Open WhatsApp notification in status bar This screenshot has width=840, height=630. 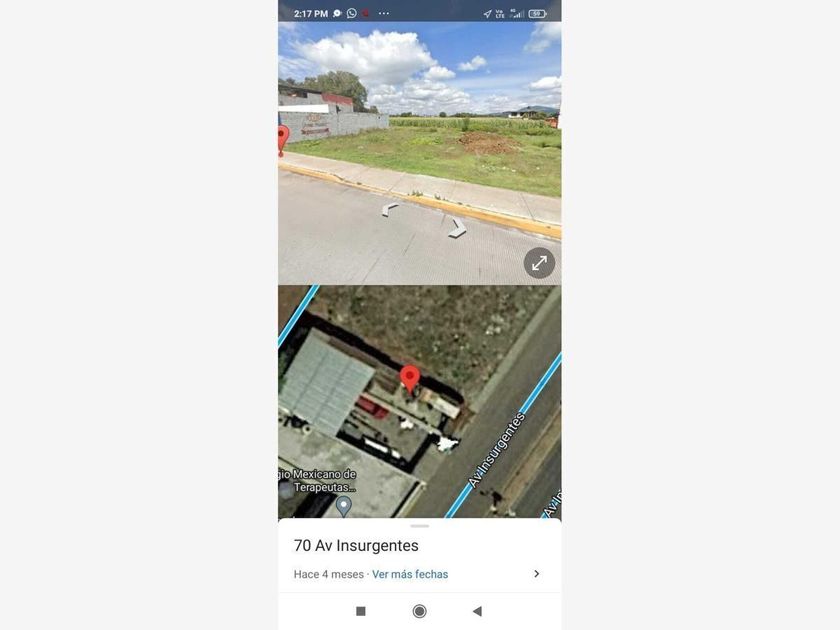point(351,13)
